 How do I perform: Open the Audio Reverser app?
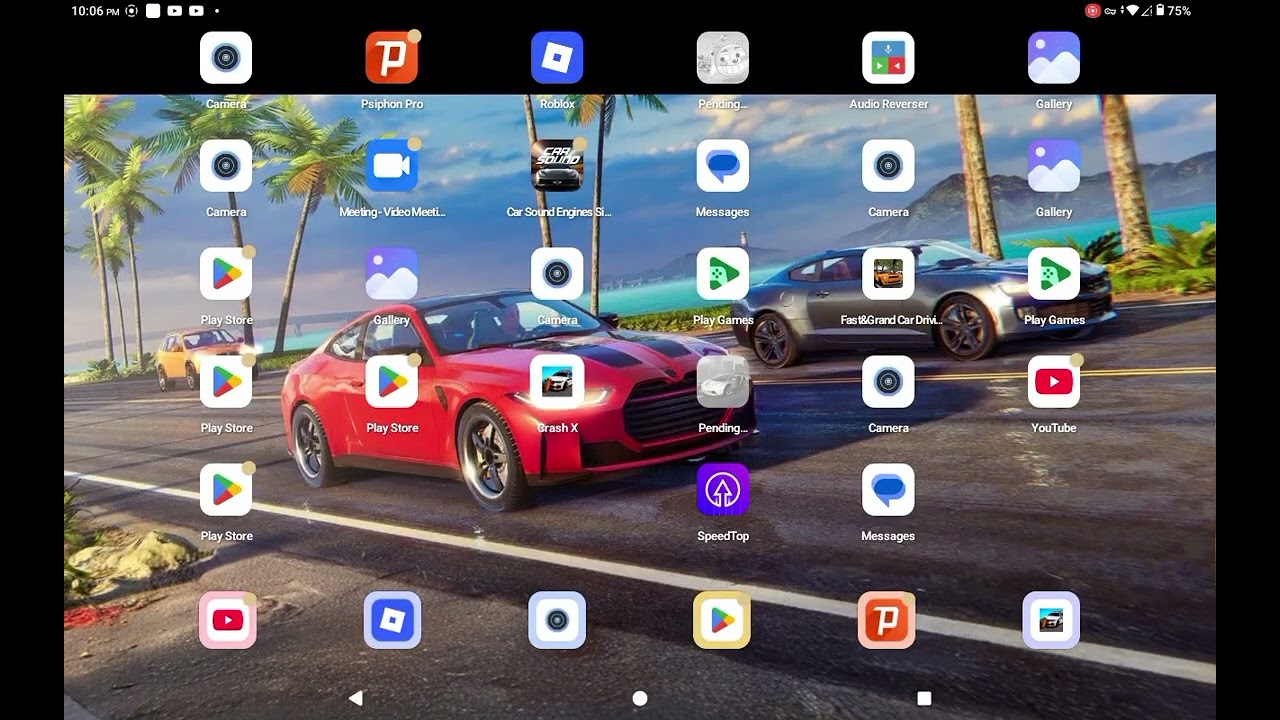pyautogui.click(x=888, y=58)
